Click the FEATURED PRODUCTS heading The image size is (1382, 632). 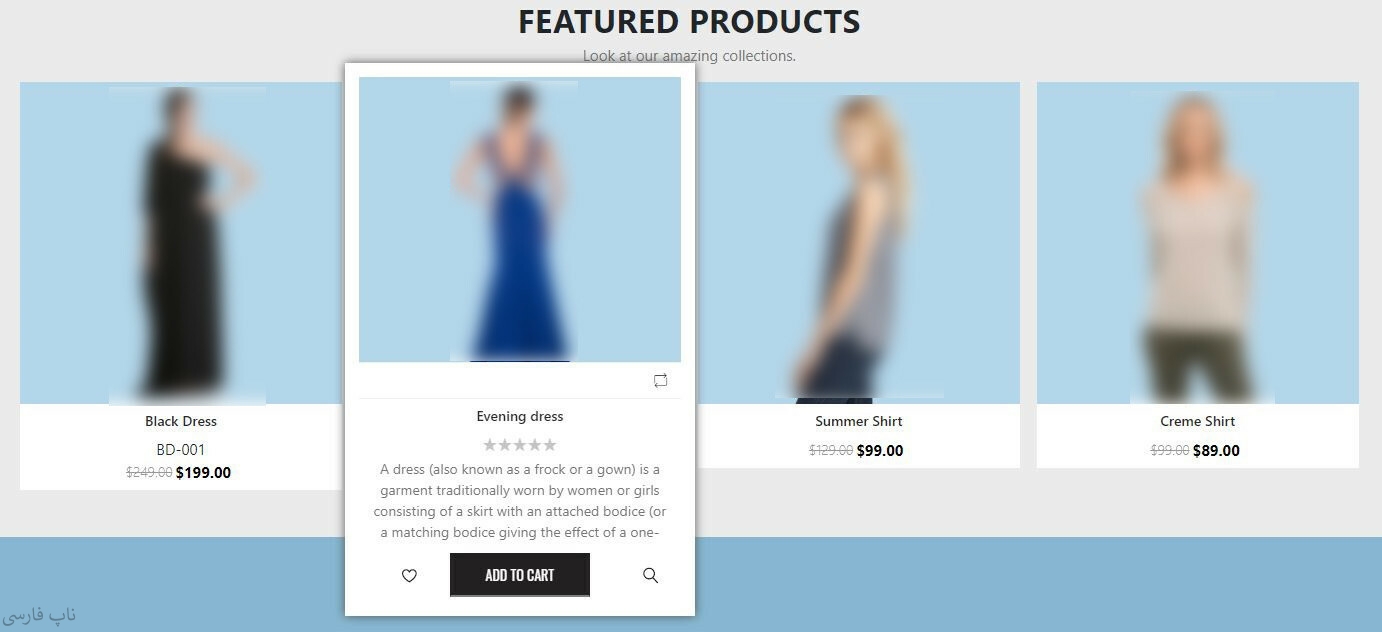point(689,21)
